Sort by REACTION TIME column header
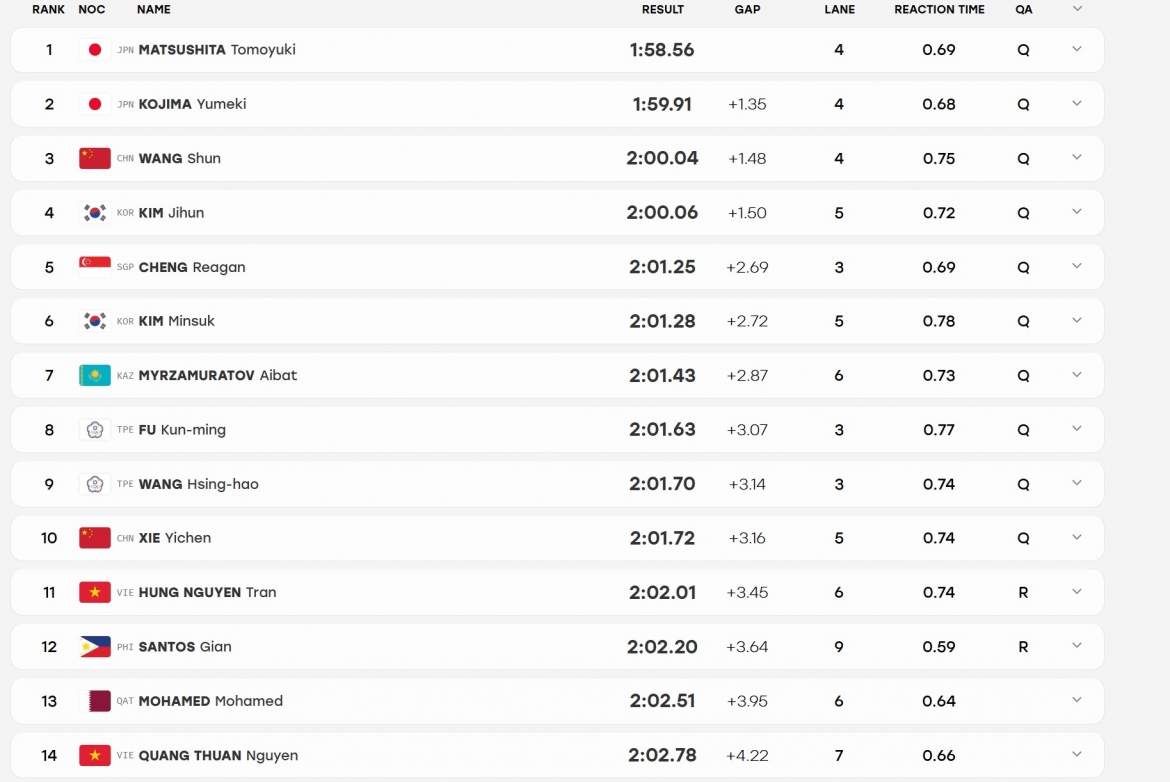Screen dimensions: 1170x782 (x=939, y=10)
